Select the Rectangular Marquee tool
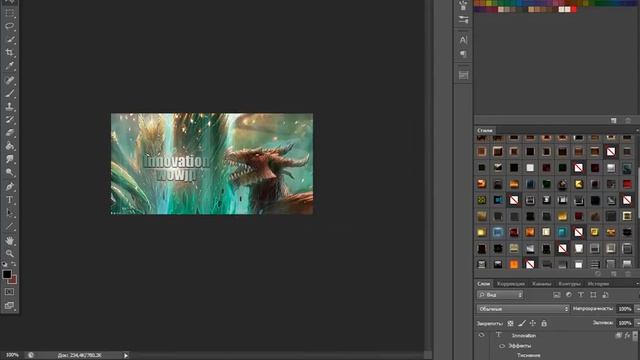 click(9, 13)
